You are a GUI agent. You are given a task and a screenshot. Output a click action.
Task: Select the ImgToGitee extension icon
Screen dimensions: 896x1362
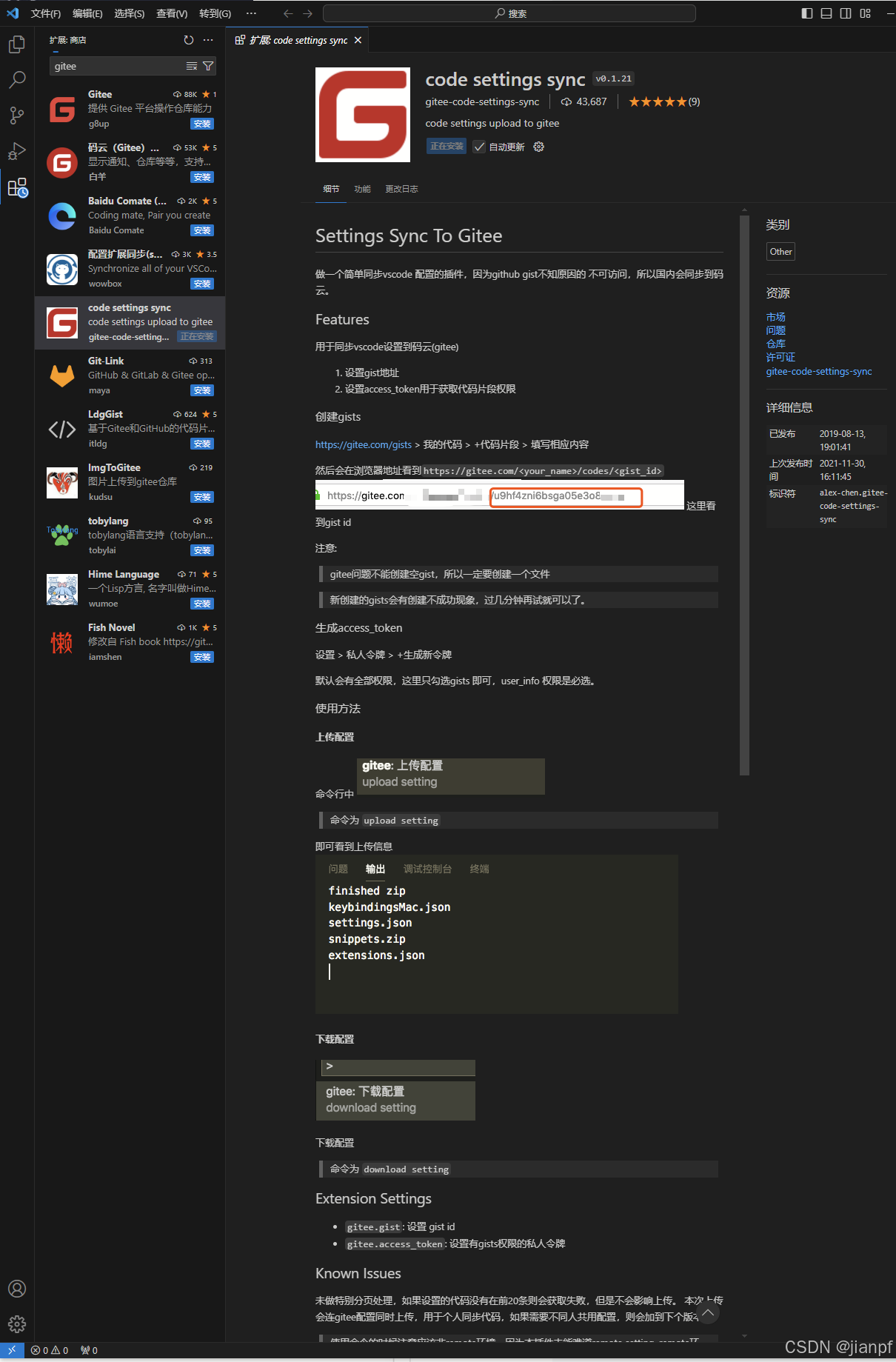click(62, 483)
